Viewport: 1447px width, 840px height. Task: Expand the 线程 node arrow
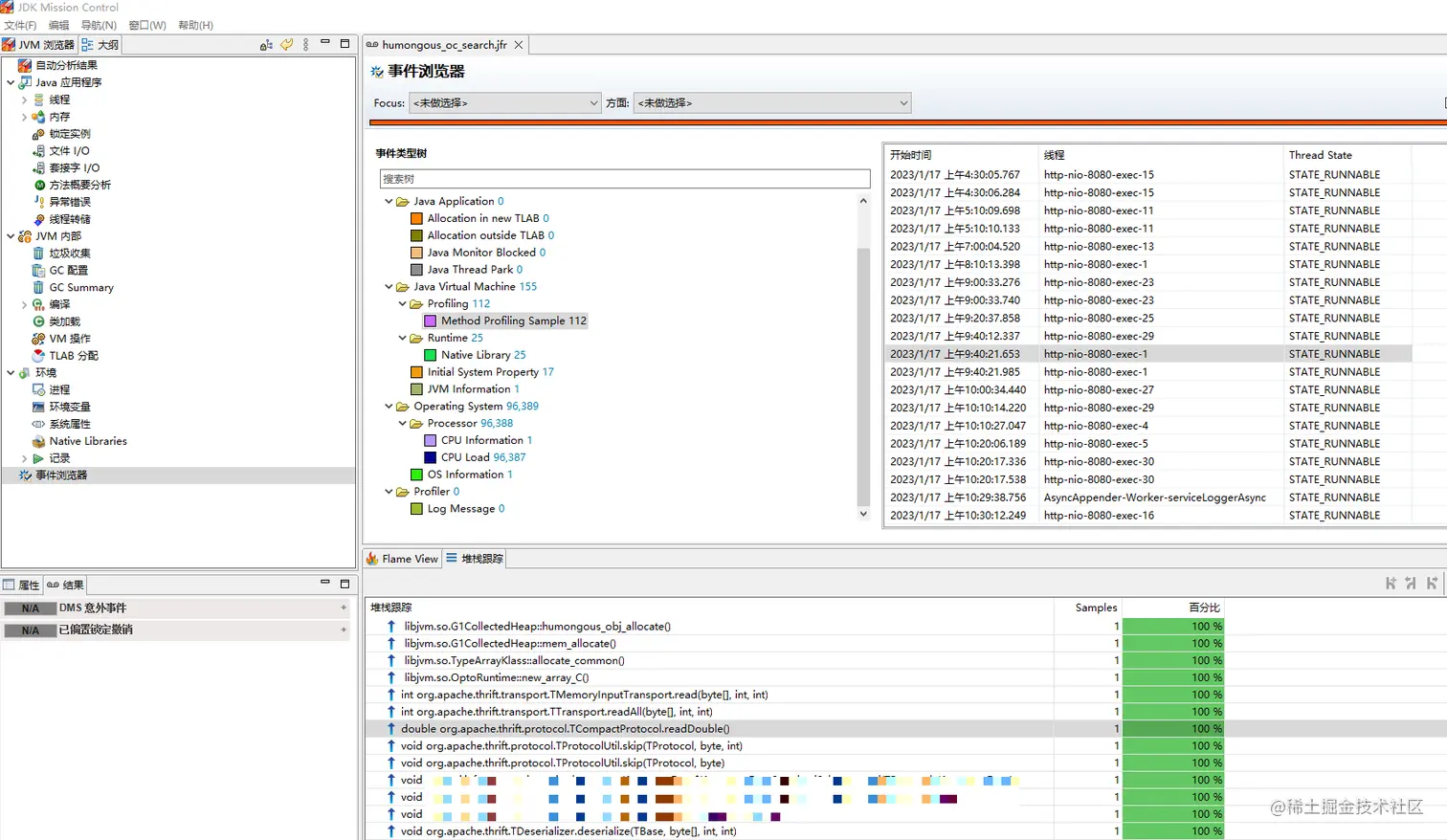pyautogui.click(x=24, y=99)
